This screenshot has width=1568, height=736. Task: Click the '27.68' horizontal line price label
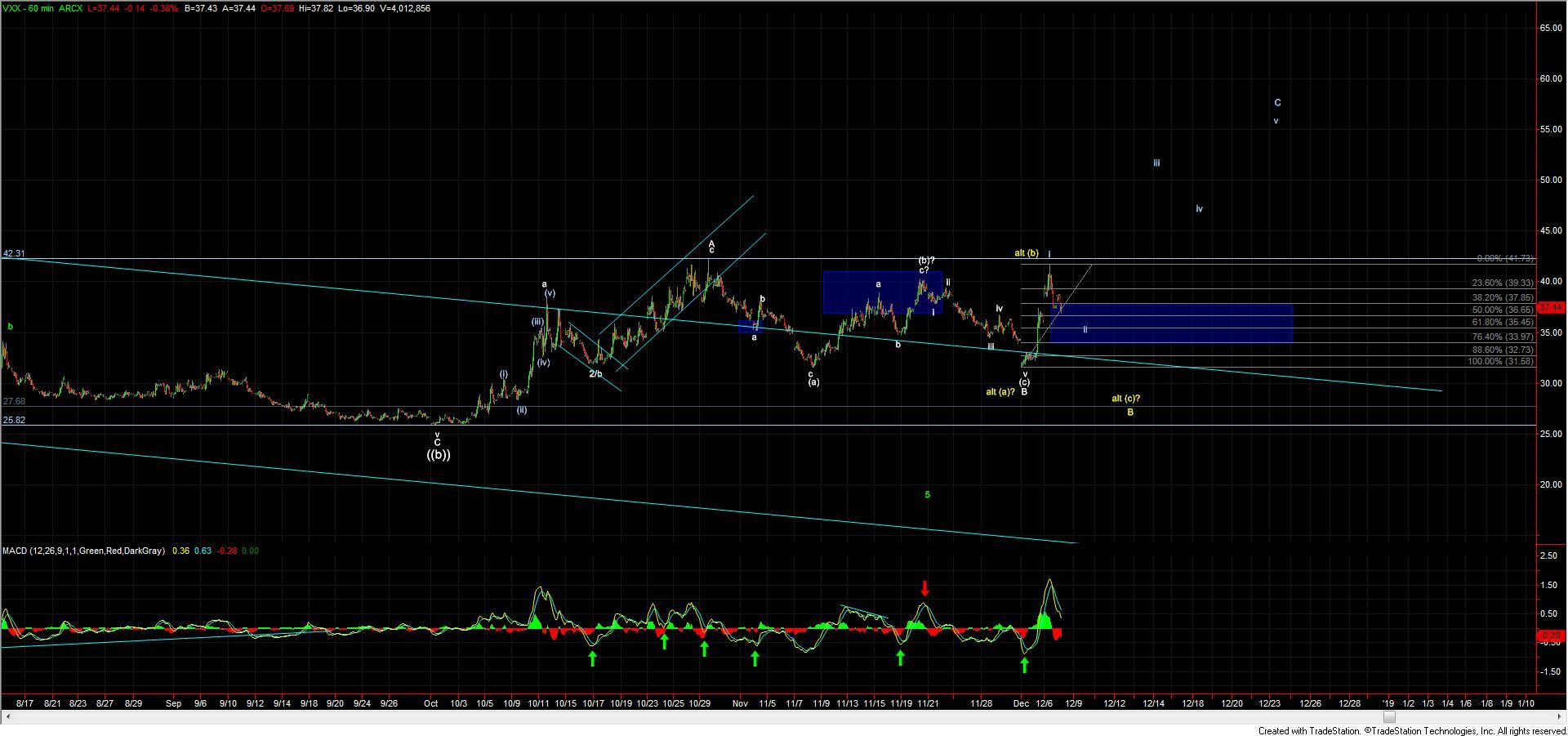coord(14,402)
